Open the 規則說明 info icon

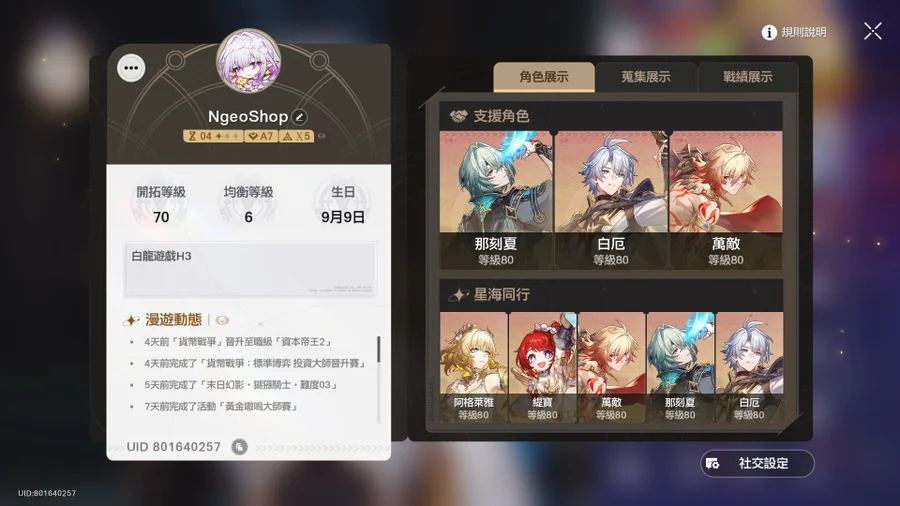(x=769, y=33)
